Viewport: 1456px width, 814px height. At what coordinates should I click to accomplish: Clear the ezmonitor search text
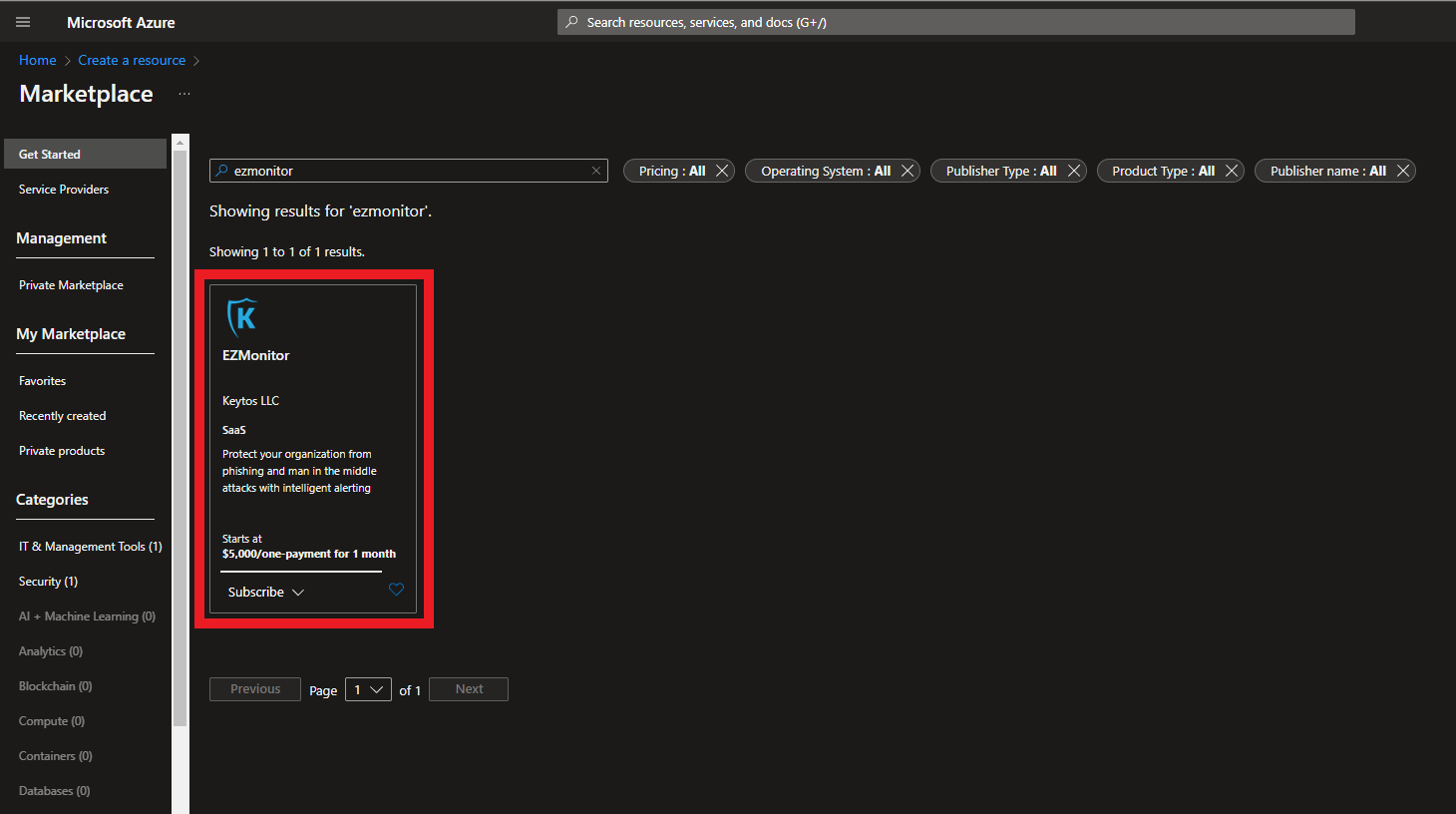(596, 171)
